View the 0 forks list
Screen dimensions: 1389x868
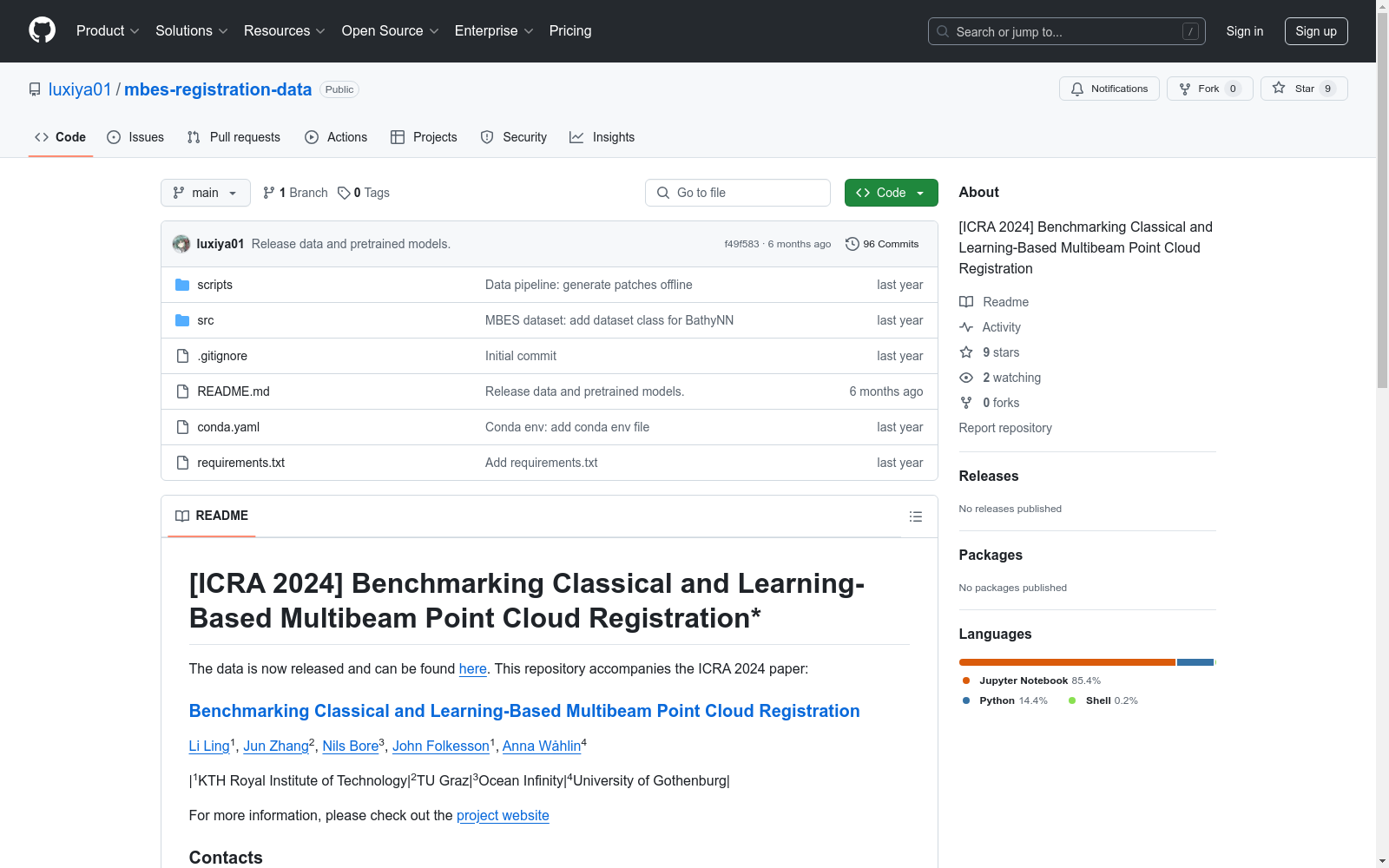click(990, 403)
